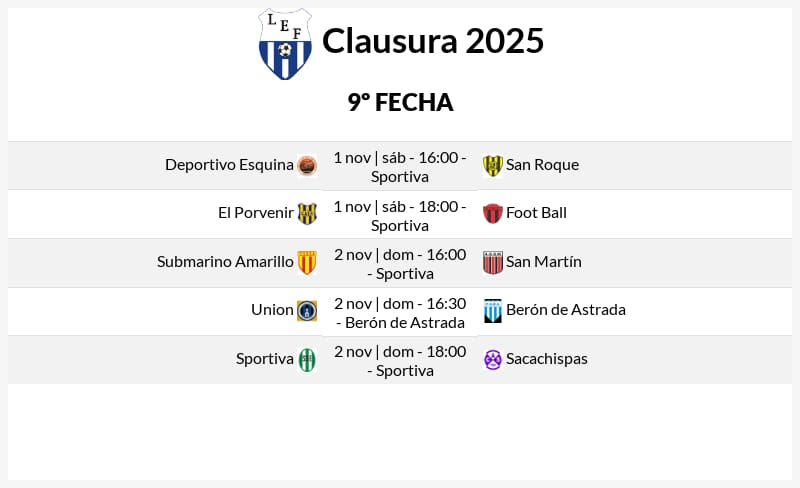The image size is (800, 488).
Task: Click the 9° FECHA heading
Action: tap(400, 102)
